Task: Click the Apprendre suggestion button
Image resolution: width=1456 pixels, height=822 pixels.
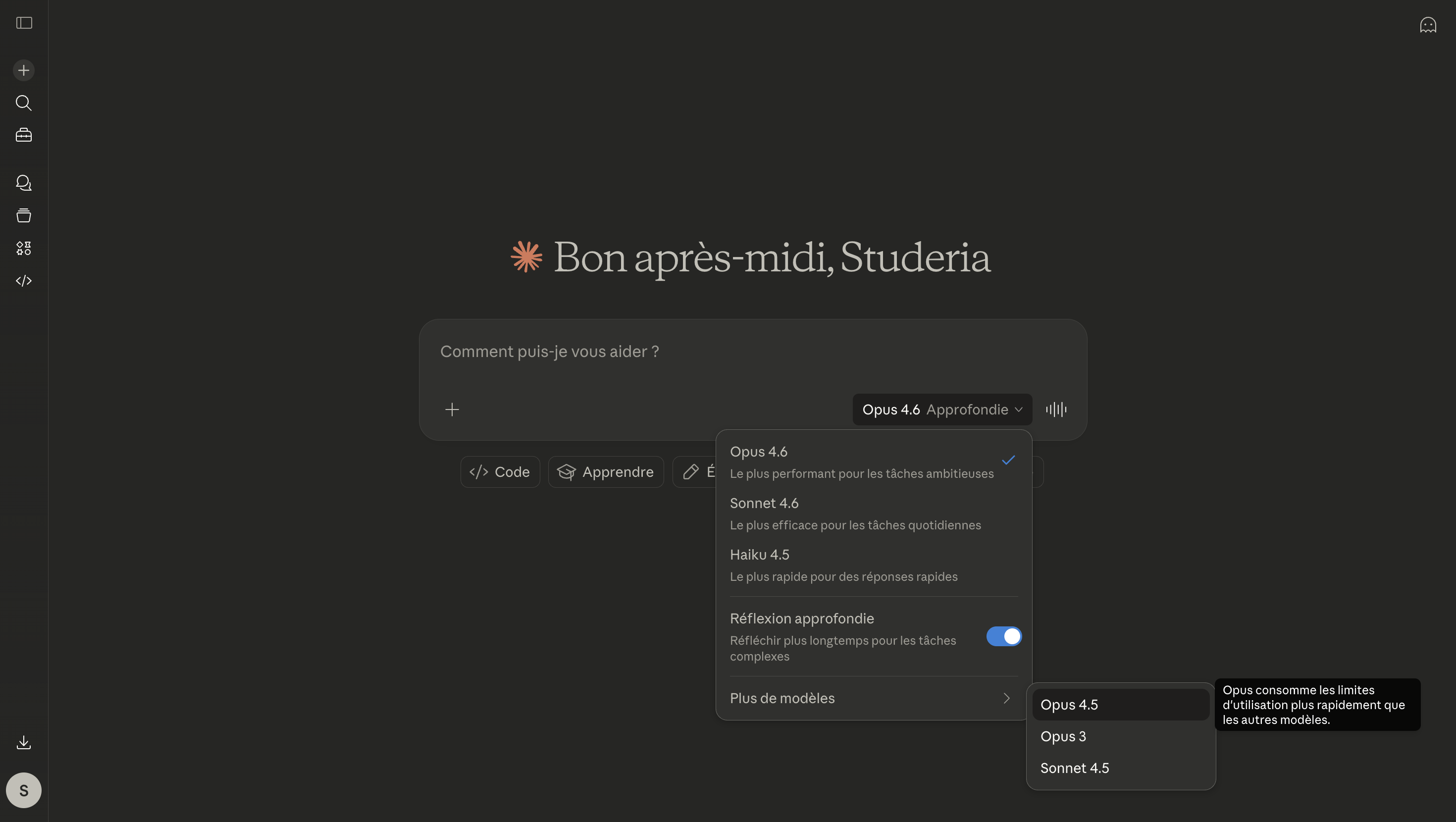Action: pyautogui.click(x=605, y=472)
